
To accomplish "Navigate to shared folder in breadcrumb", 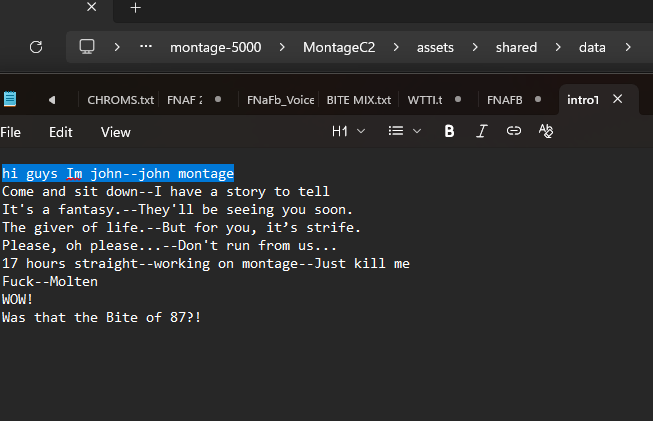I will pos(516,47).
